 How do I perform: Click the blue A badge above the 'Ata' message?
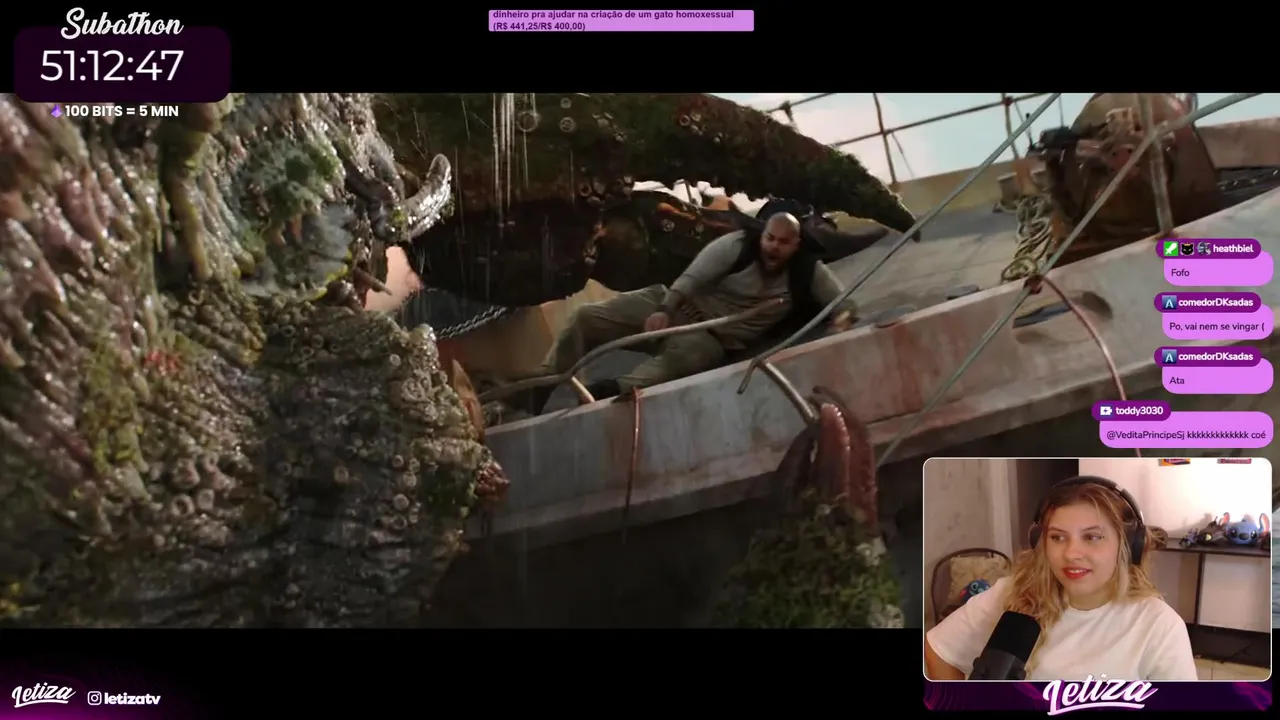pos(1169,356)
